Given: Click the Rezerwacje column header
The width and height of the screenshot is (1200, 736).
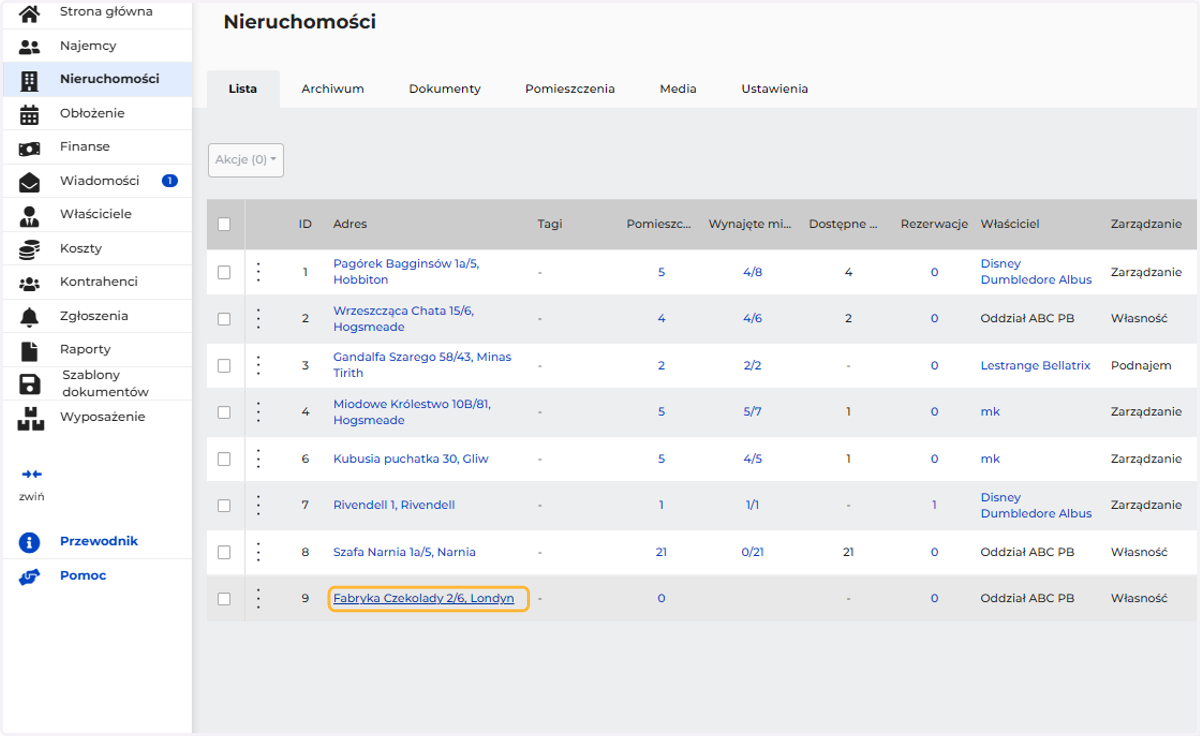Looking at the screenshot, I should [934, 224].
